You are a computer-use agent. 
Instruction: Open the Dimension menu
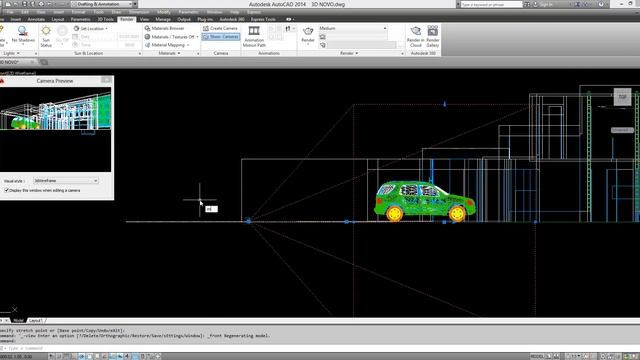tap(139, 12)
